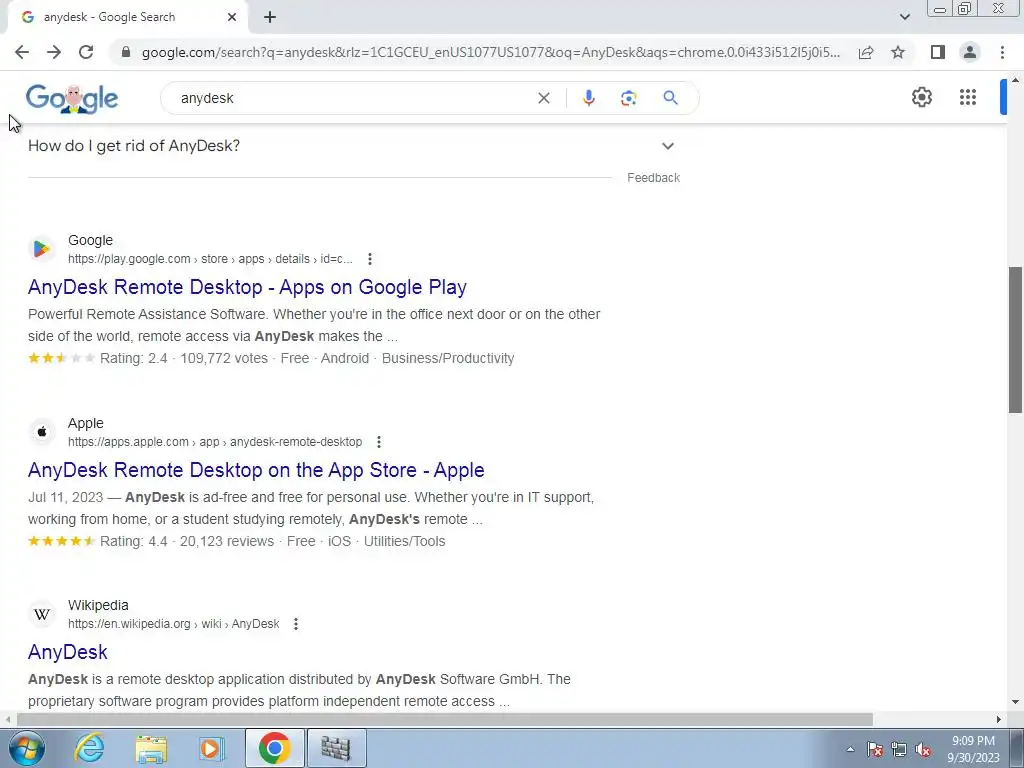Image resolution: width=1024 pixels, height=768 pixels.
Task: Open network status tray icon
Action: tap(899, 749)
